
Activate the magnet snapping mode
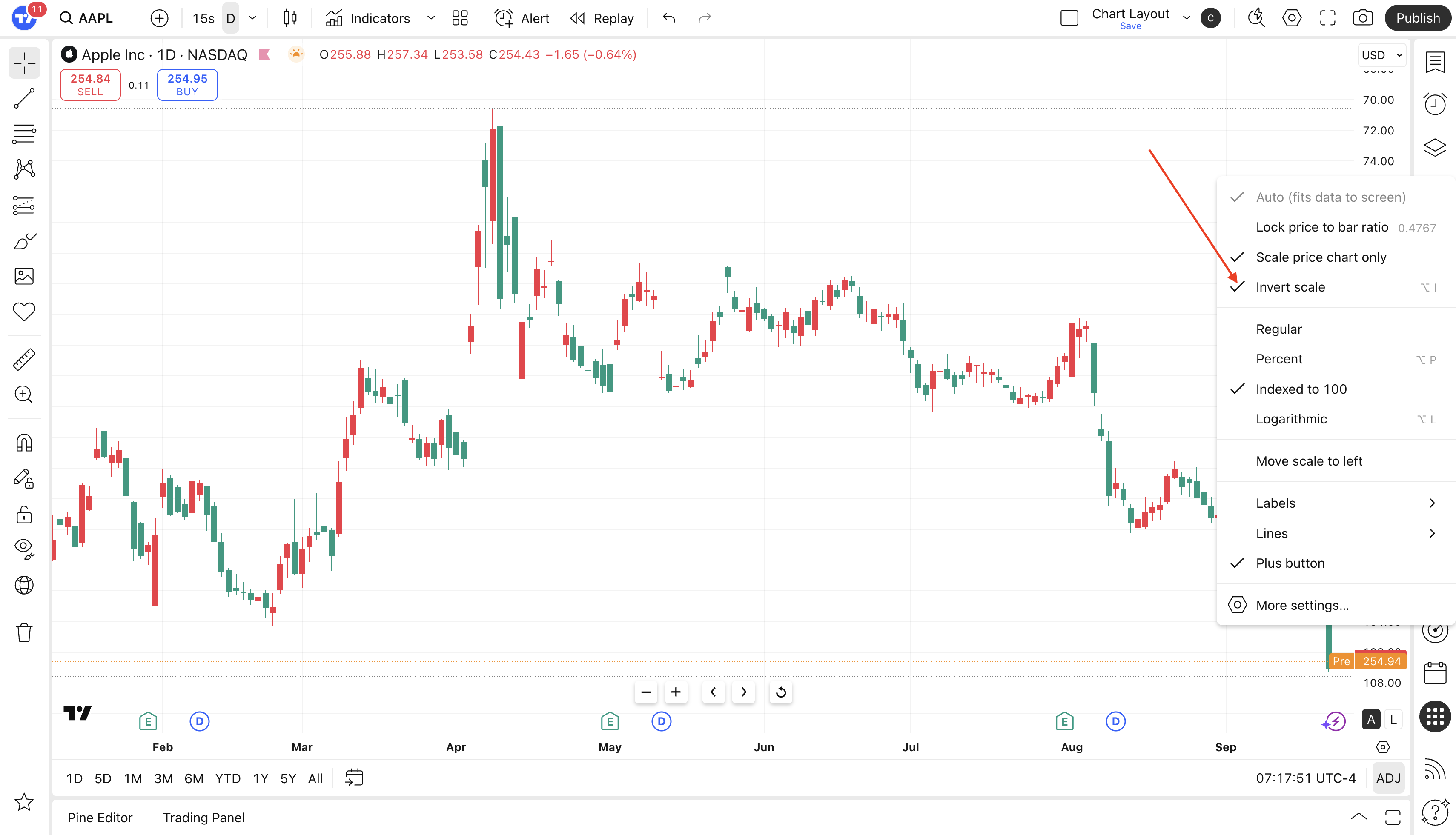click(x=24, y=443)
